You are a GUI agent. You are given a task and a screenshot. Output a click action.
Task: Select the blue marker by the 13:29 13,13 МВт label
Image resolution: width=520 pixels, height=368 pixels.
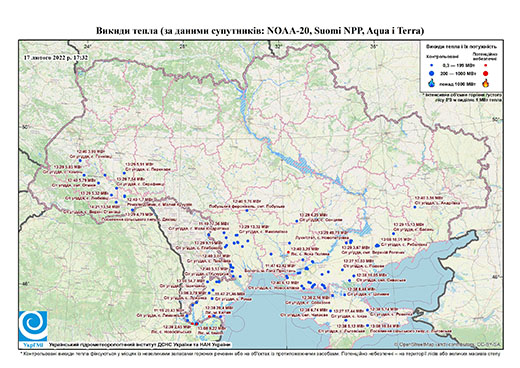click(x=393, y=234)
